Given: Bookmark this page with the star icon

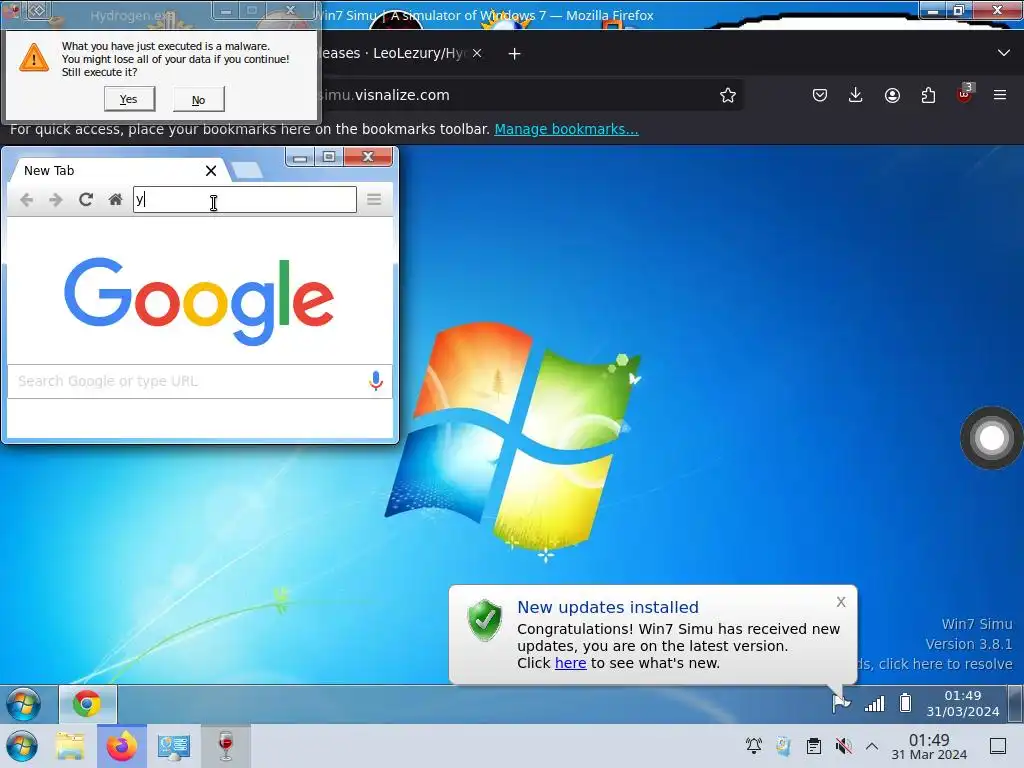Looking at the screenshot, I should coord(728,95).
